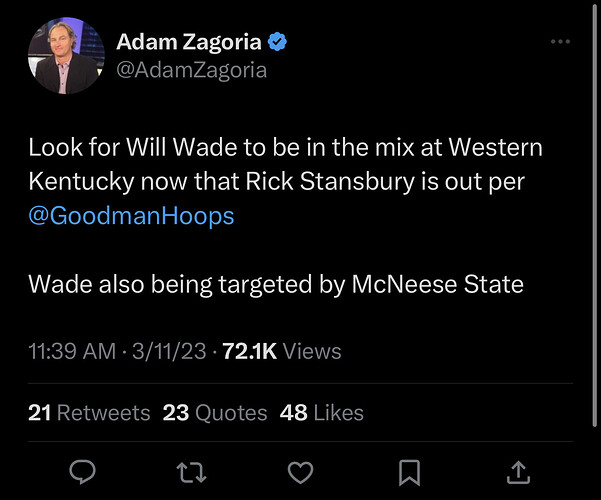Bookmark this tweet

click(x=409, y=471)
